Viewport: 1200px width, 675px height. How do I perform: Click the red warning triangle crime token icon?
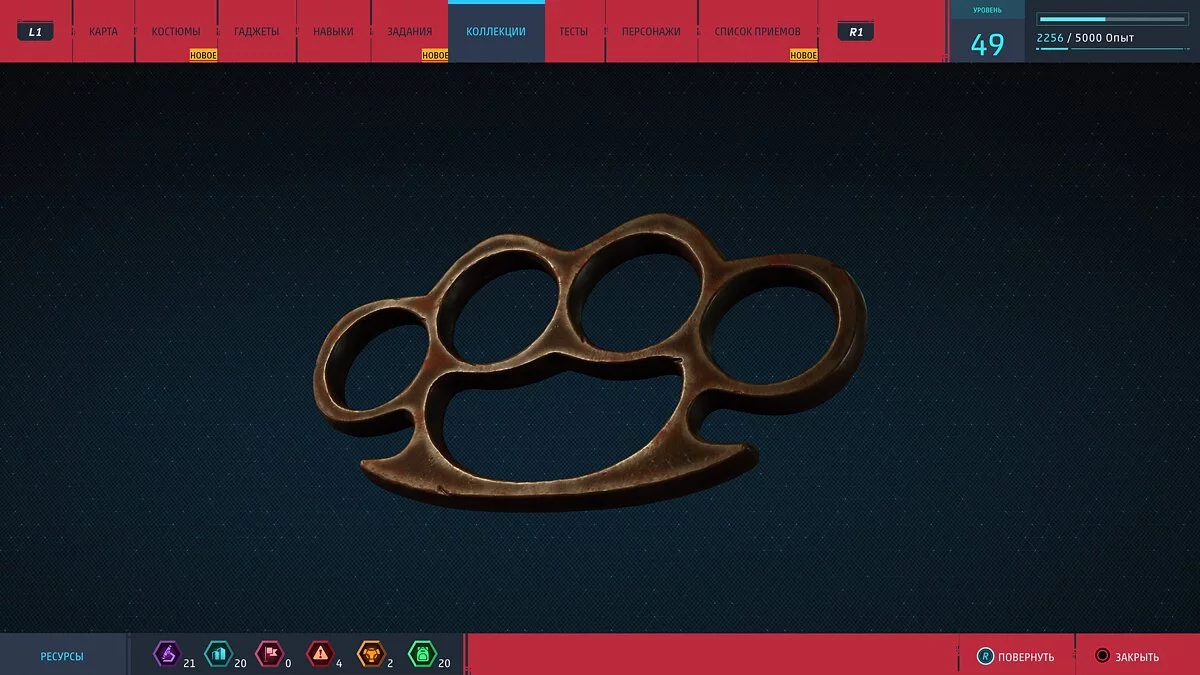(320, 655)
